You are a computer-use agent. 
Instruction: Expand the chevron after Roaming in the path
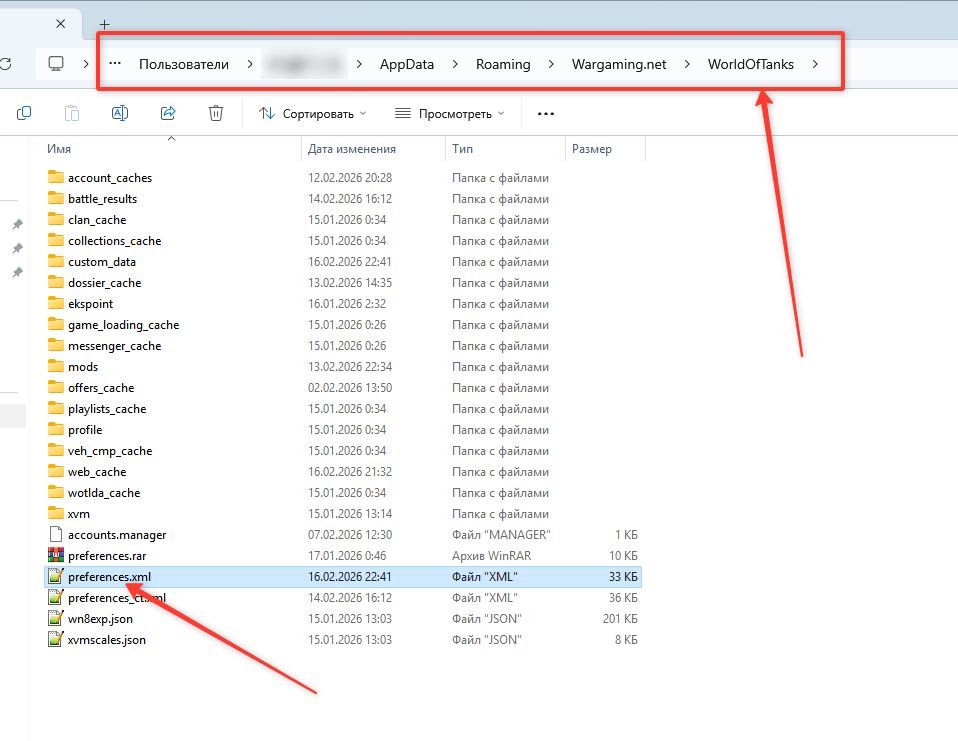[x=551, y=65]
